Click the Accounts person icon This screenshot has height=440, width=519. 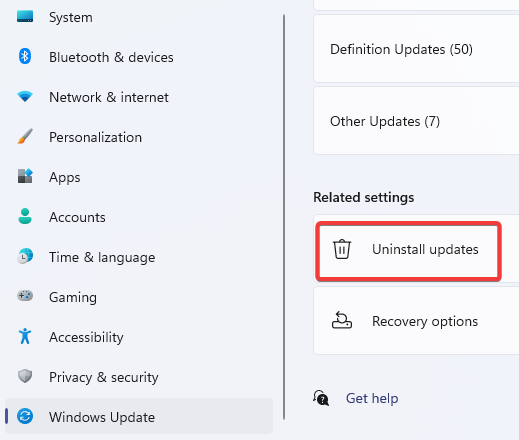(x=25, y=216)
